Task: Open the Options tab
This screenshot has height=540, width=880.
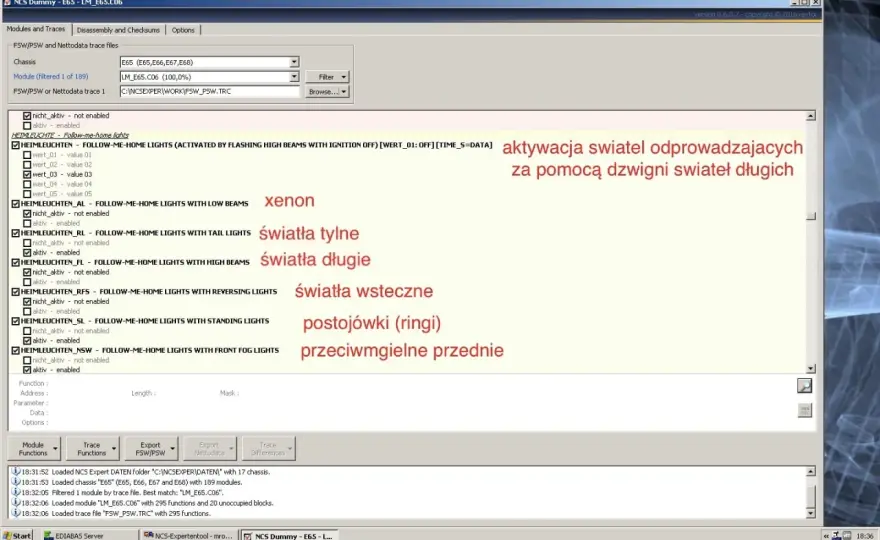Action: point(183,30)
